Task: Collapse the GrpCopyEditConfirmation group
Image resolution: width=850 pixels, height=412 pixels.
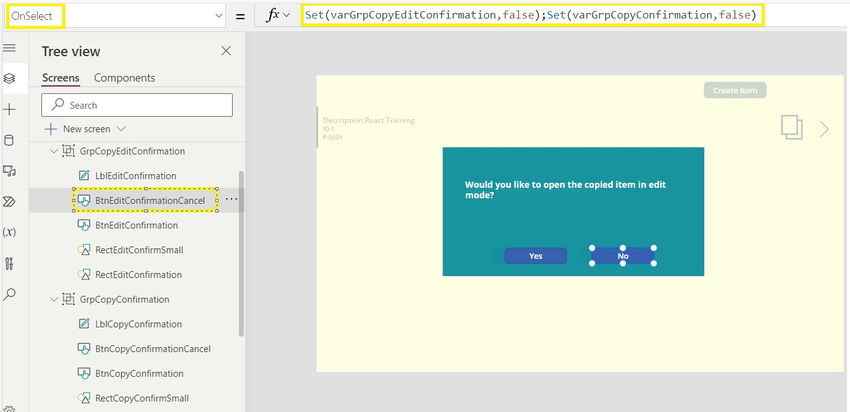Action: [x=52, y=151]
